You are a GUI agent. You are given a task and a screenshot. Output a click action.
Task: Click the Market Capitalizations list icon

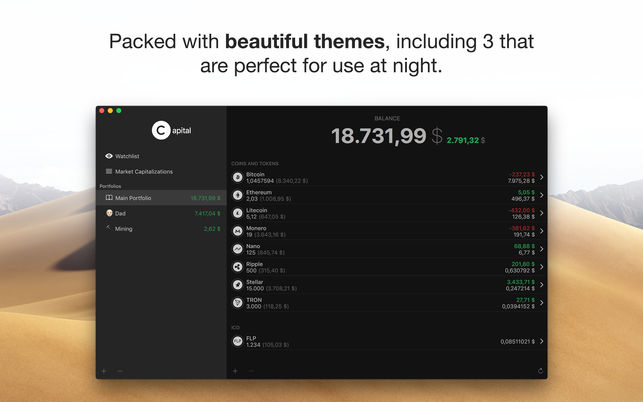pos(109,171)
